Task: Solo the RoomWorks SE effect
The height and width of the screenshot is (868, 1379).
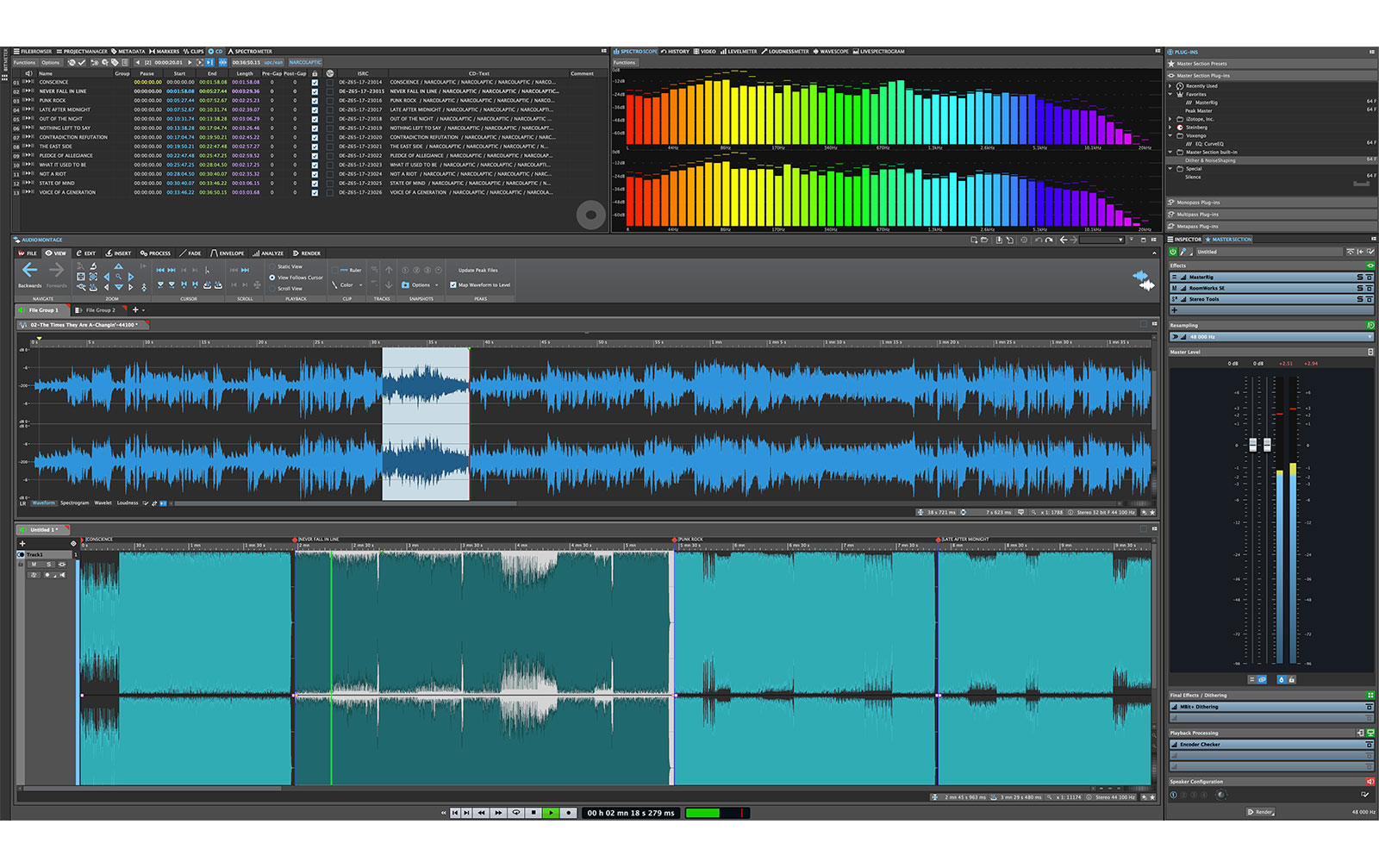Action: (x=1360, y=288)
